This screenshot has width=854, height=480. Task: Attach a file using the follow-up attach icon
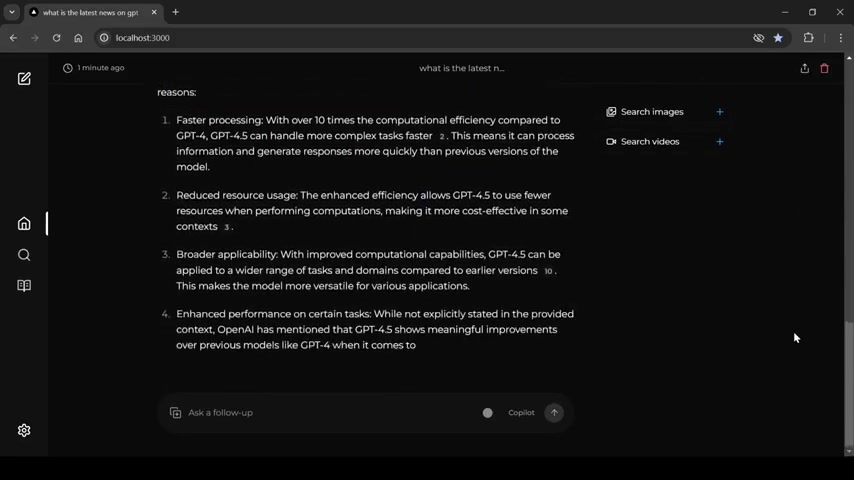click(x=175, y=413)
